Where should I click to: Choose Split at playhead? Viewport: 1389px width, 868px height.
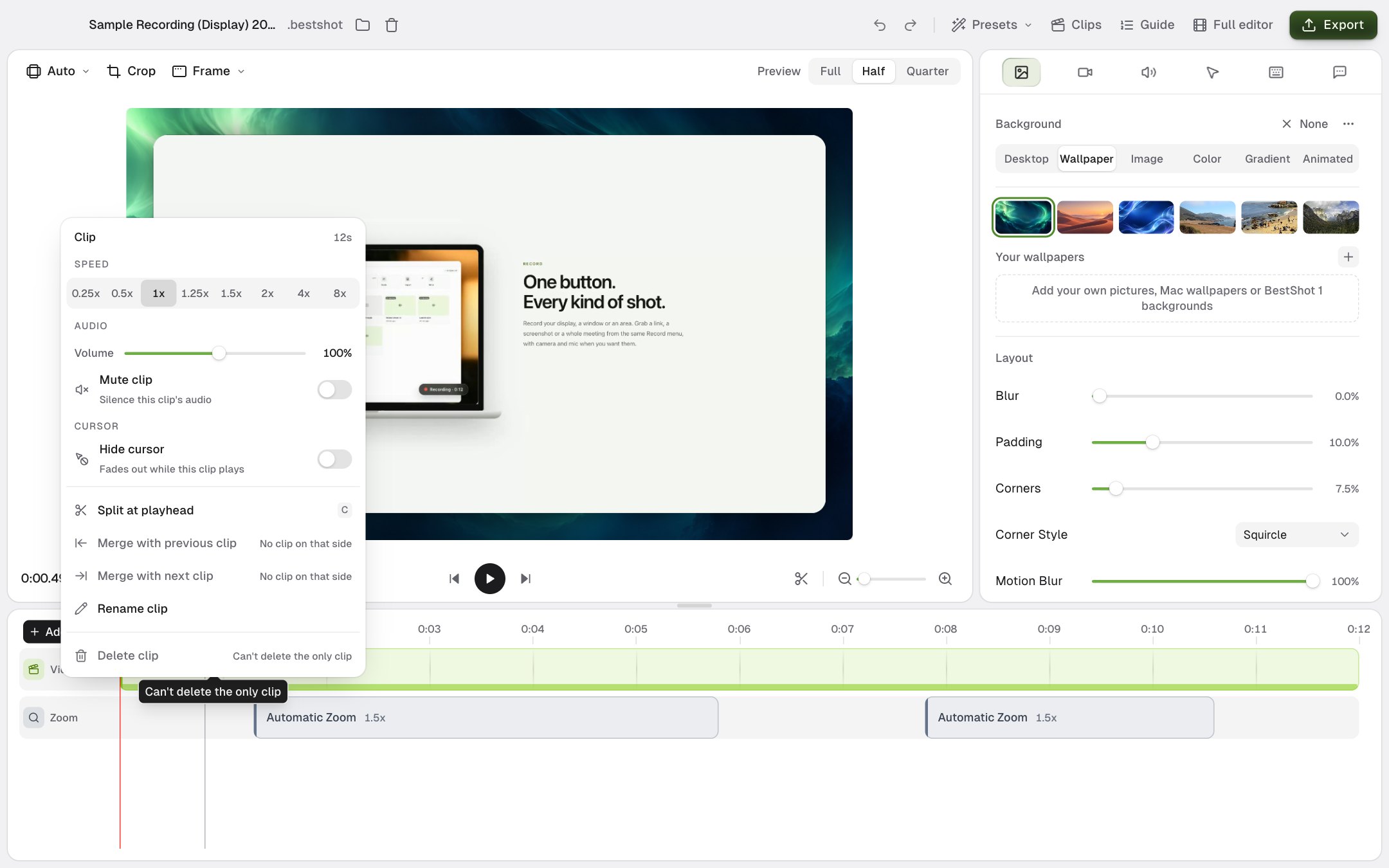coord(212,511)
